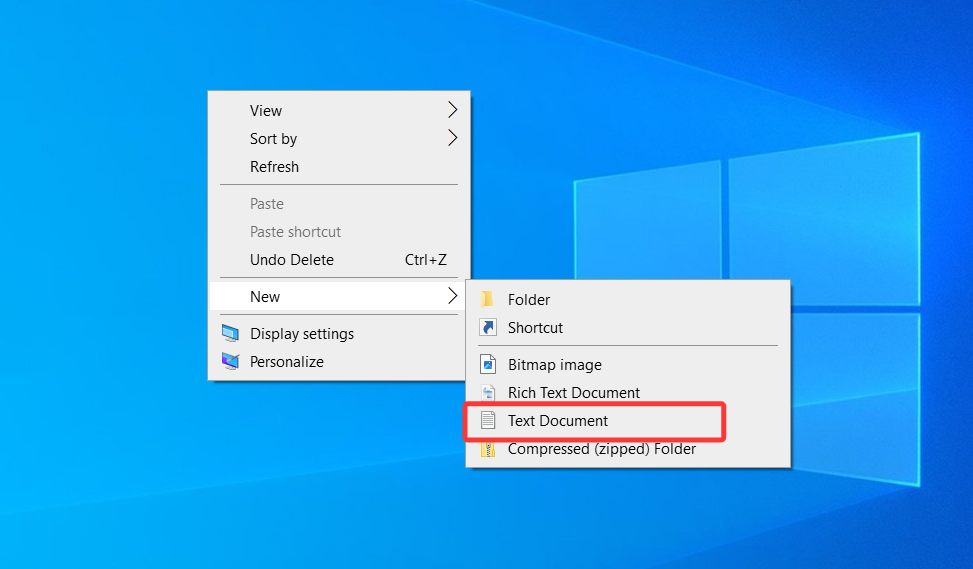Open Personalize from the context menu
Screen dimensions: 973x569
339,362
